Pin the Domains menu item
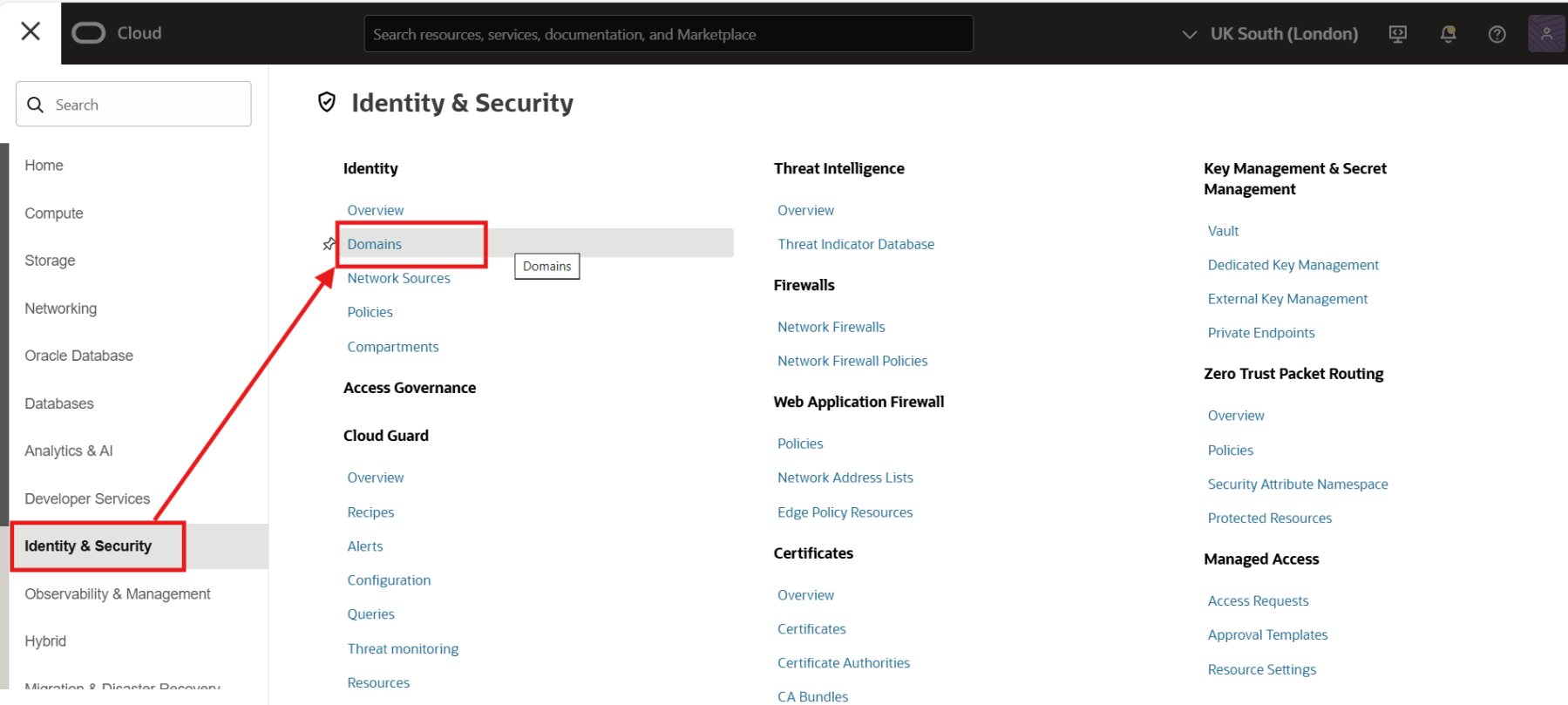 point(329,244)
